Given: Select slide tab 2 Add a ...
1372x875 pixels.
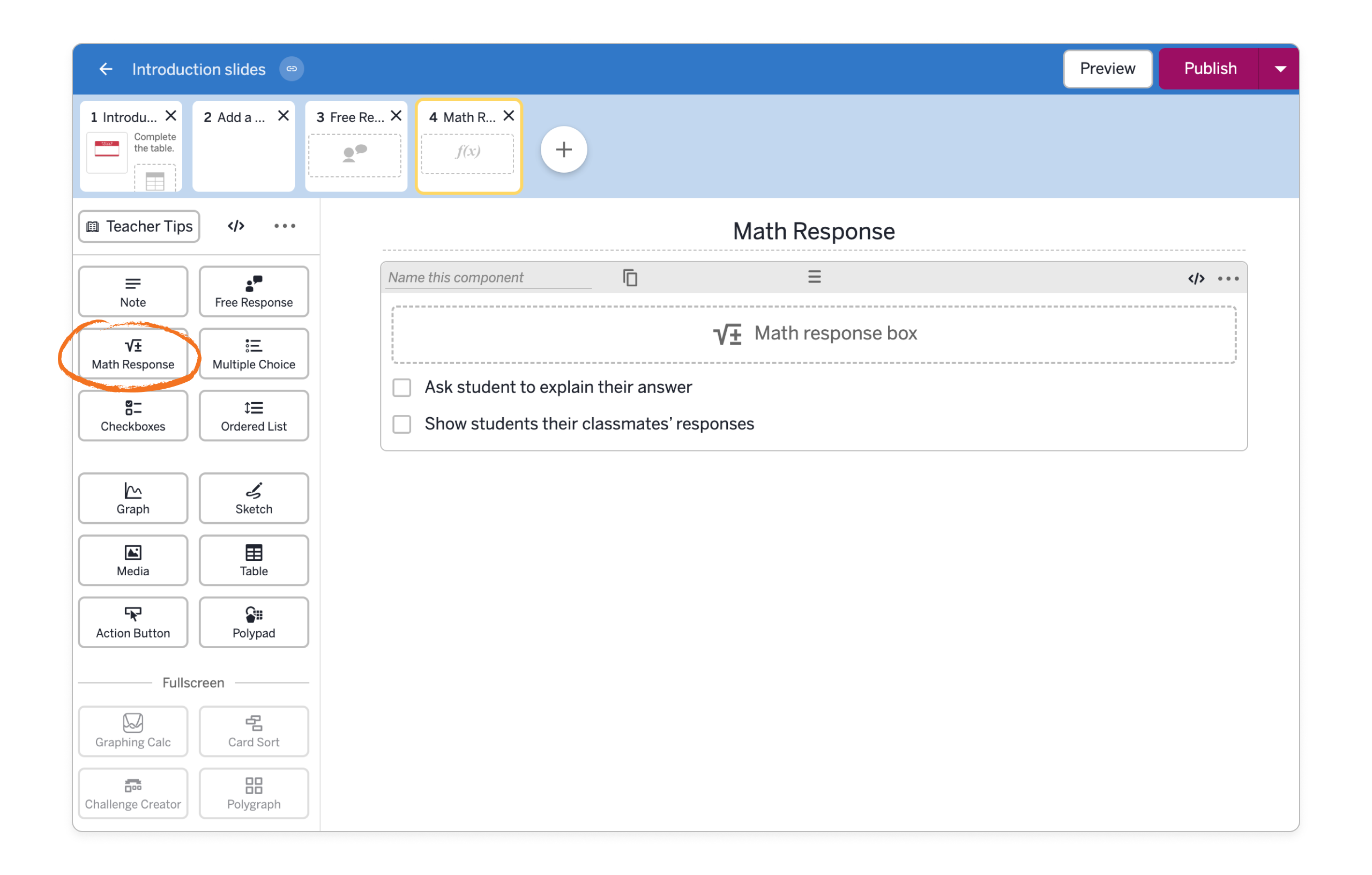Looking at the screenshot, I should [x=244, y=146].
